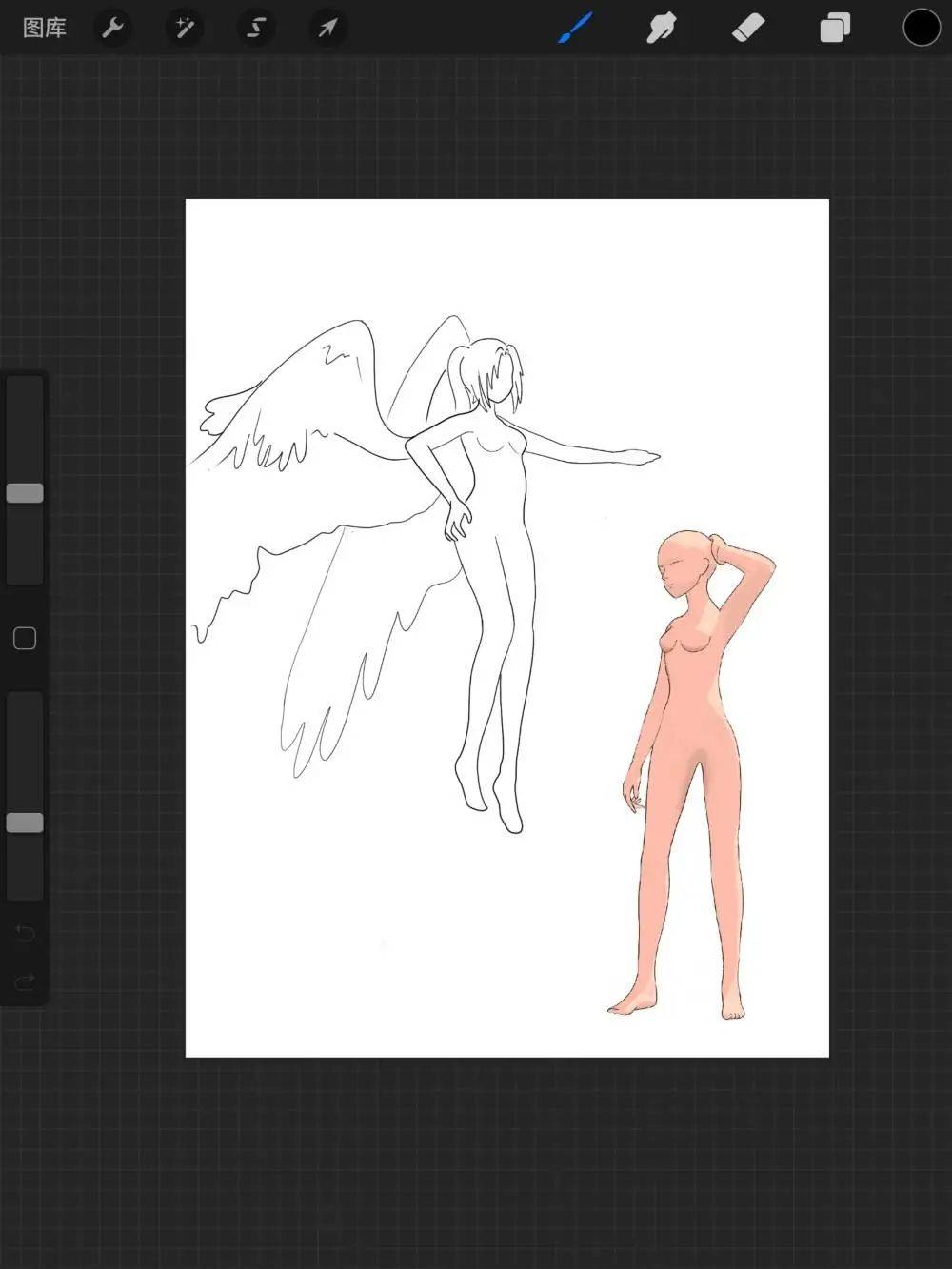Click bottom of opacity slider track

pyautogui.click(x=25, y=890)
